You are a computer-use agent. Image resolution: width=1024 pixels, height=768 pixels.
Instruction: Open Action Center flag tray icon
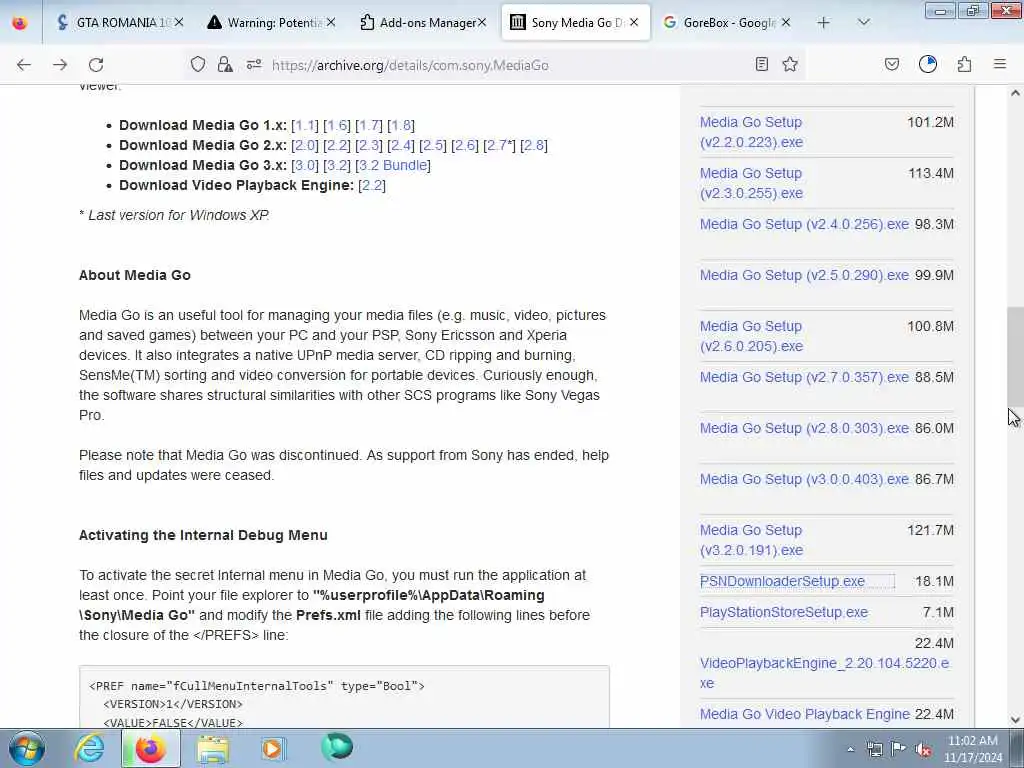pos(899,749)
